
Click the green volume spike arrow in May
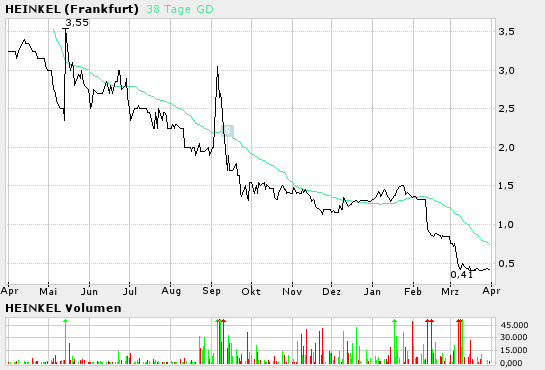point(65,321)
